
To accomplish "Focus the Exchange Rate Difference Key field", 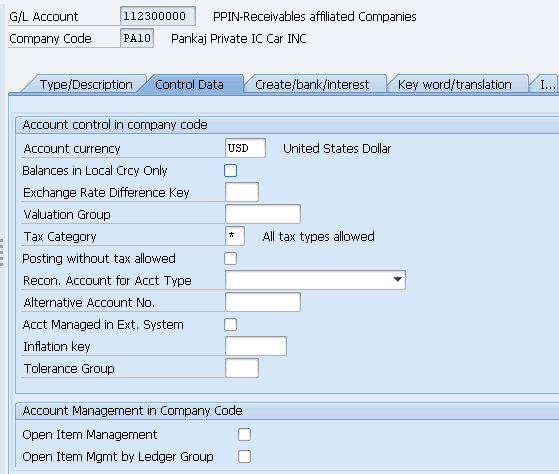I will click(x=242, y=192).
